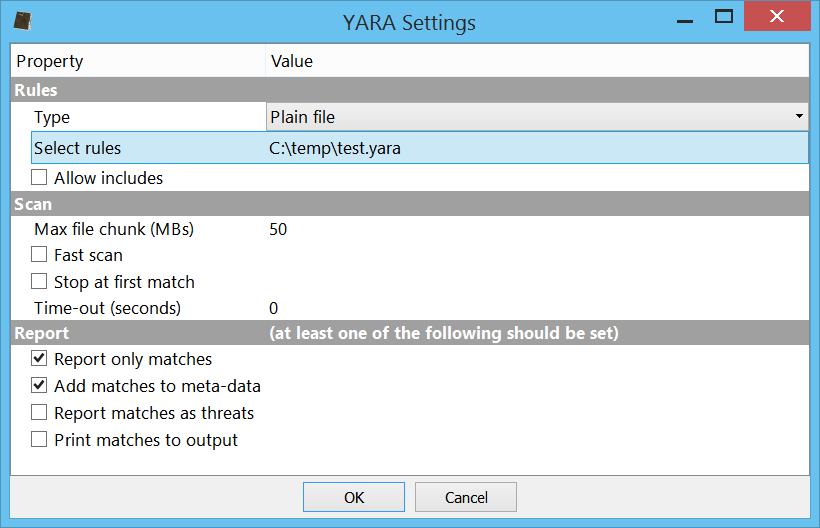This screenshot has width=820, height=528.
Task: Select the rules path C:\temp\test.yara field
Action: (x=537, y=148)
